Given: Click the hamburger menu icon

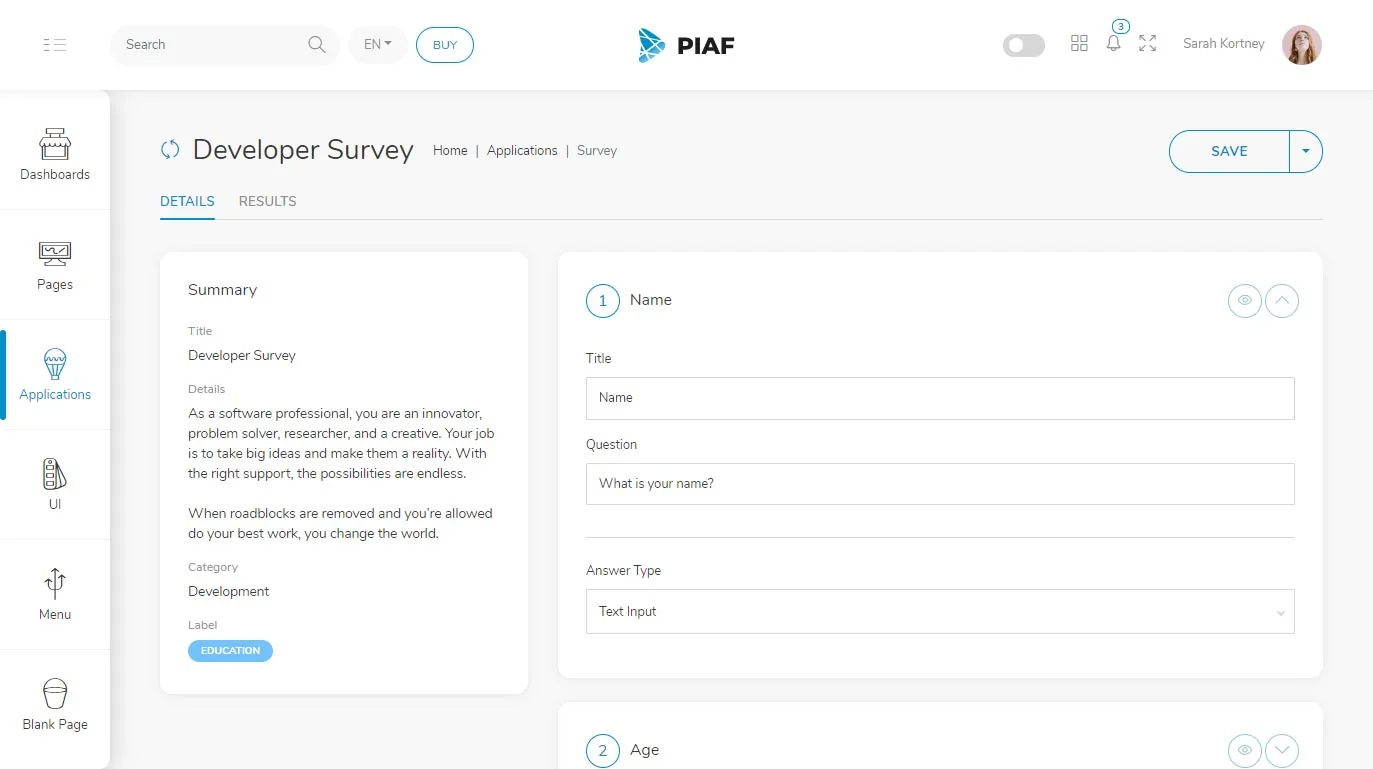Looking at the screenshot, I should pos(55,44).
